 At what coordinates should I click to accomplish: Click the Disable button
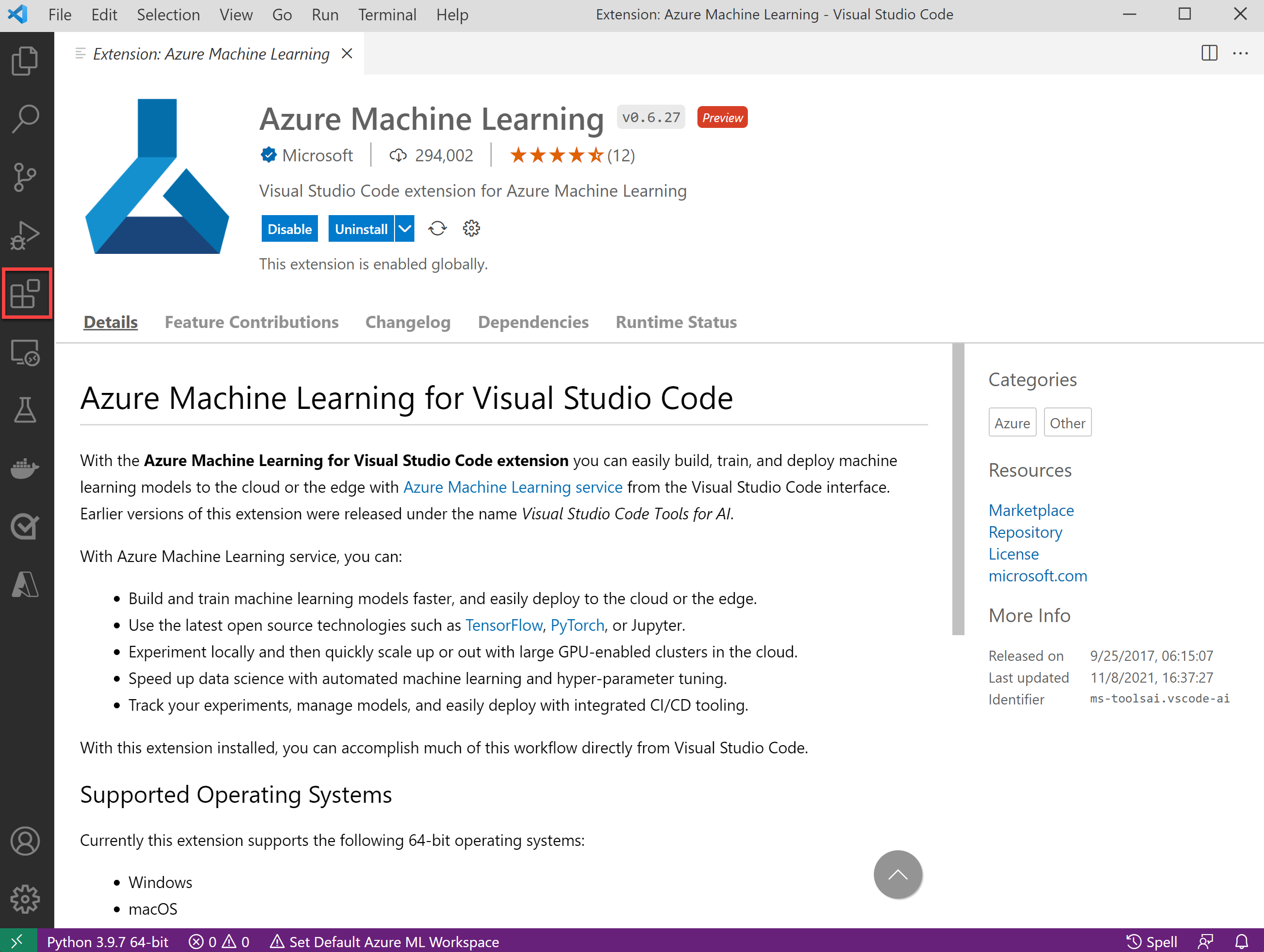coord(288,229)
